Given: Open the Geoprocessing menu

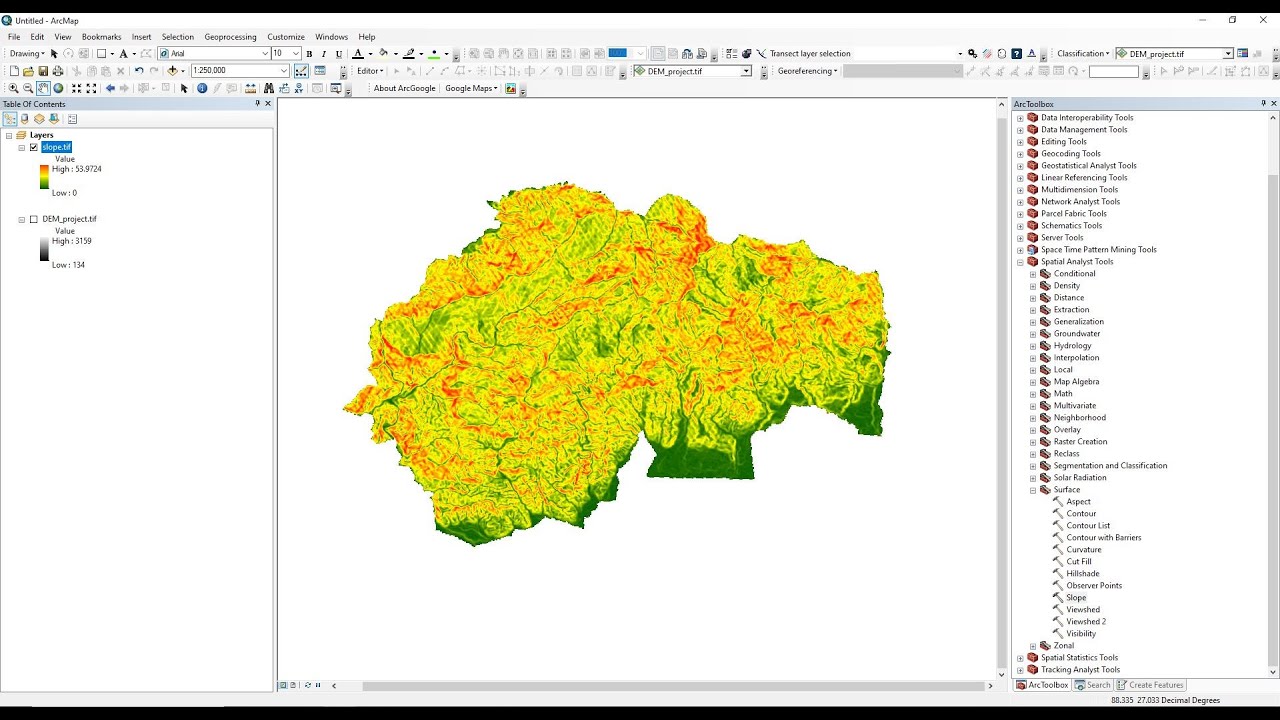Looking at the screenshot, I should (x=230, y=37).
